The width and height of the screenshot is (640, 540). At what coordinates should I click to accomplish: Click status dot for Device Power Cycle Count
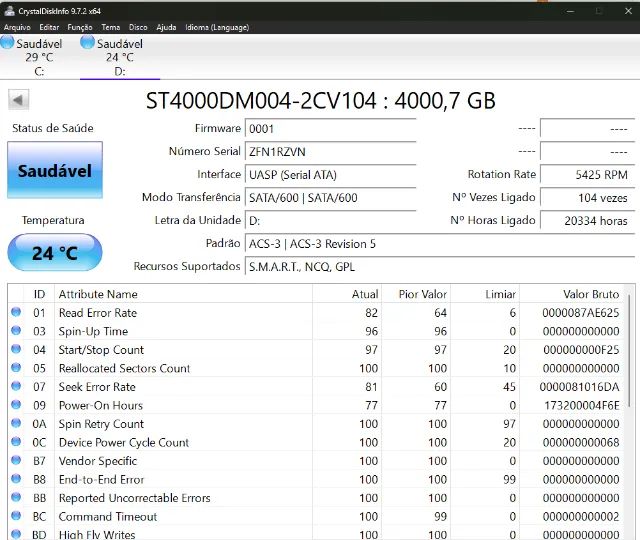(x=16, y=442)
